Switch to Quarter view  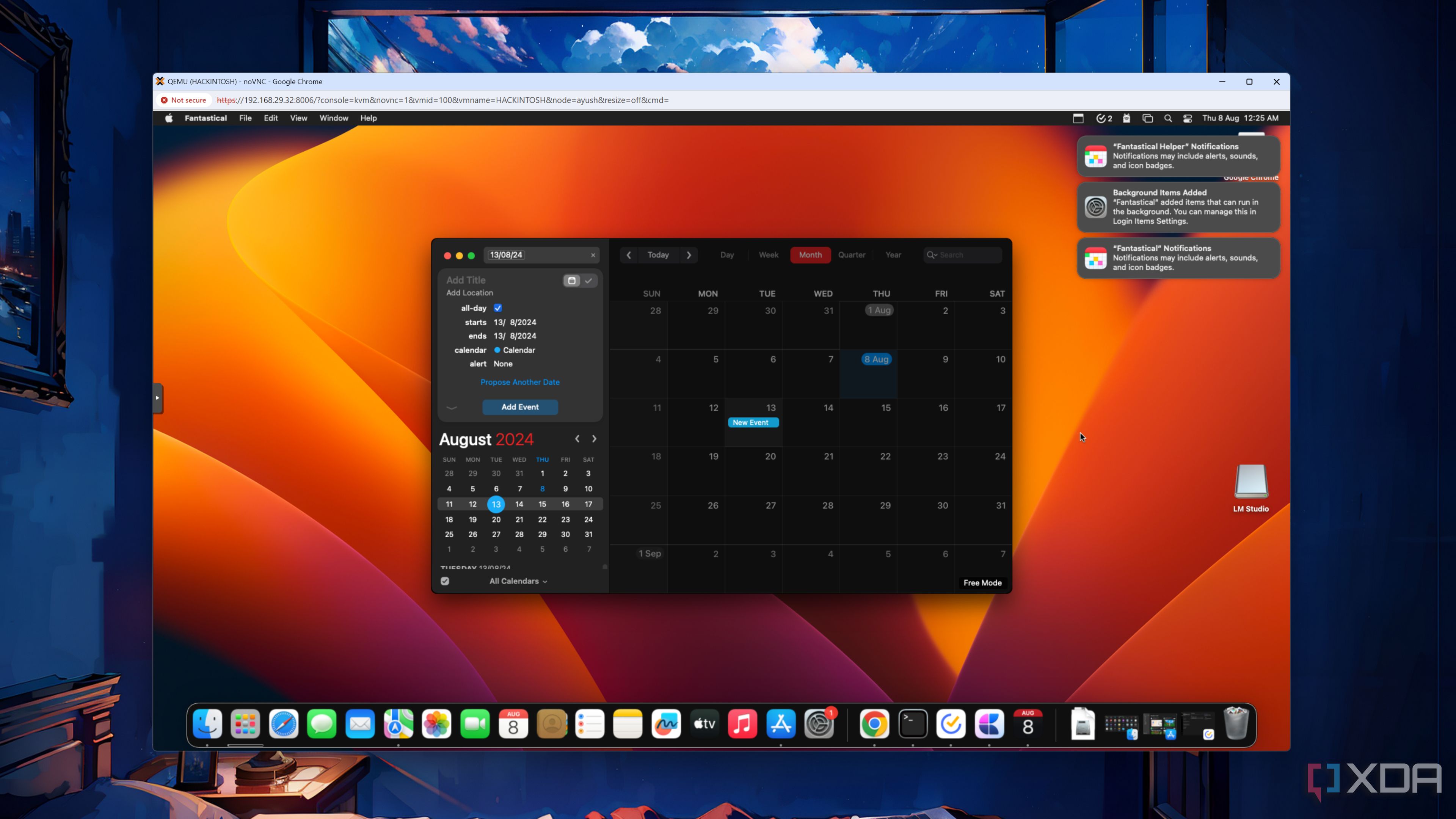pos(852,255)
